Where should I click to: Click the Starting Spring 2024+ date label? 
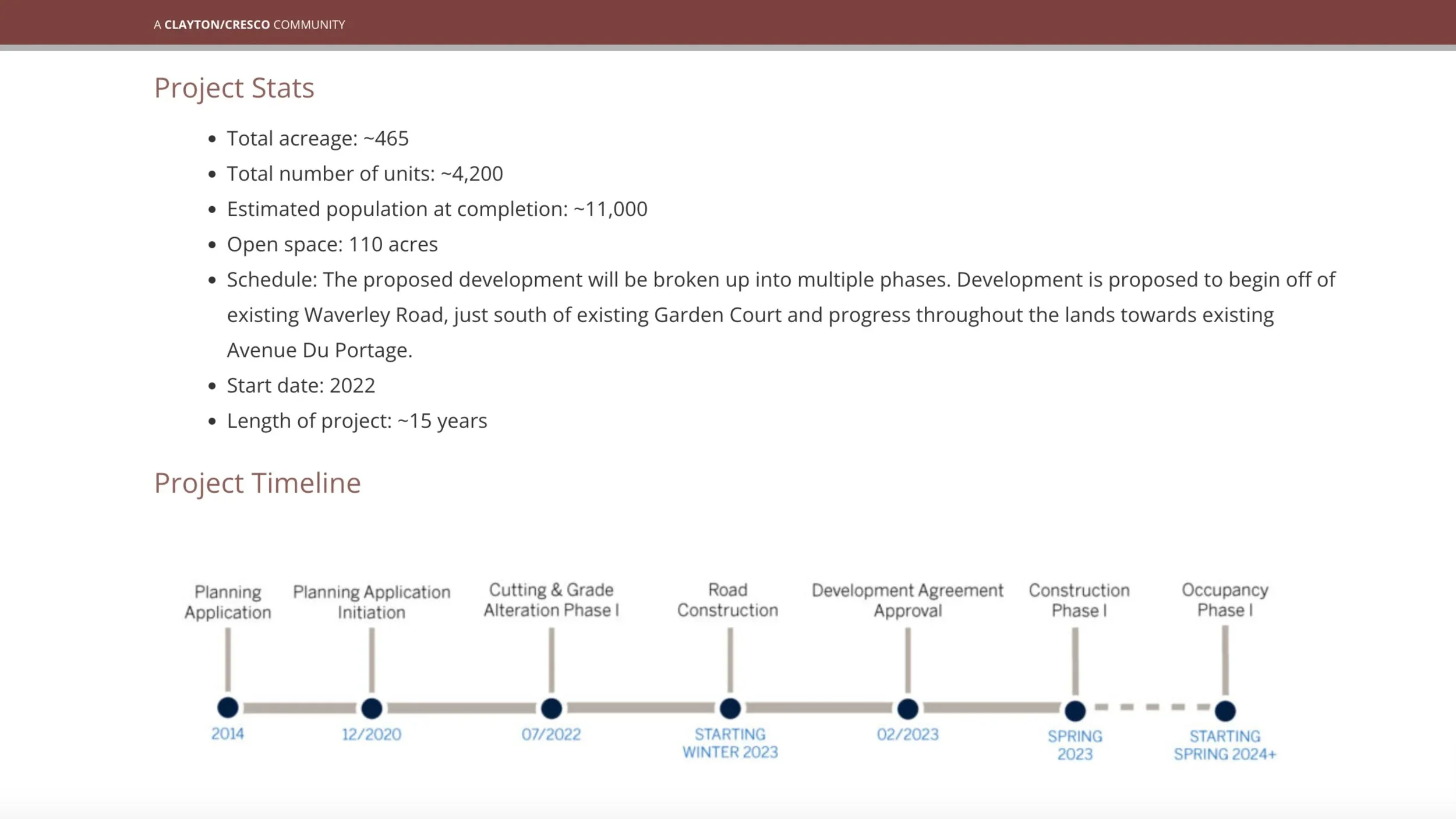coord(1224,745)
